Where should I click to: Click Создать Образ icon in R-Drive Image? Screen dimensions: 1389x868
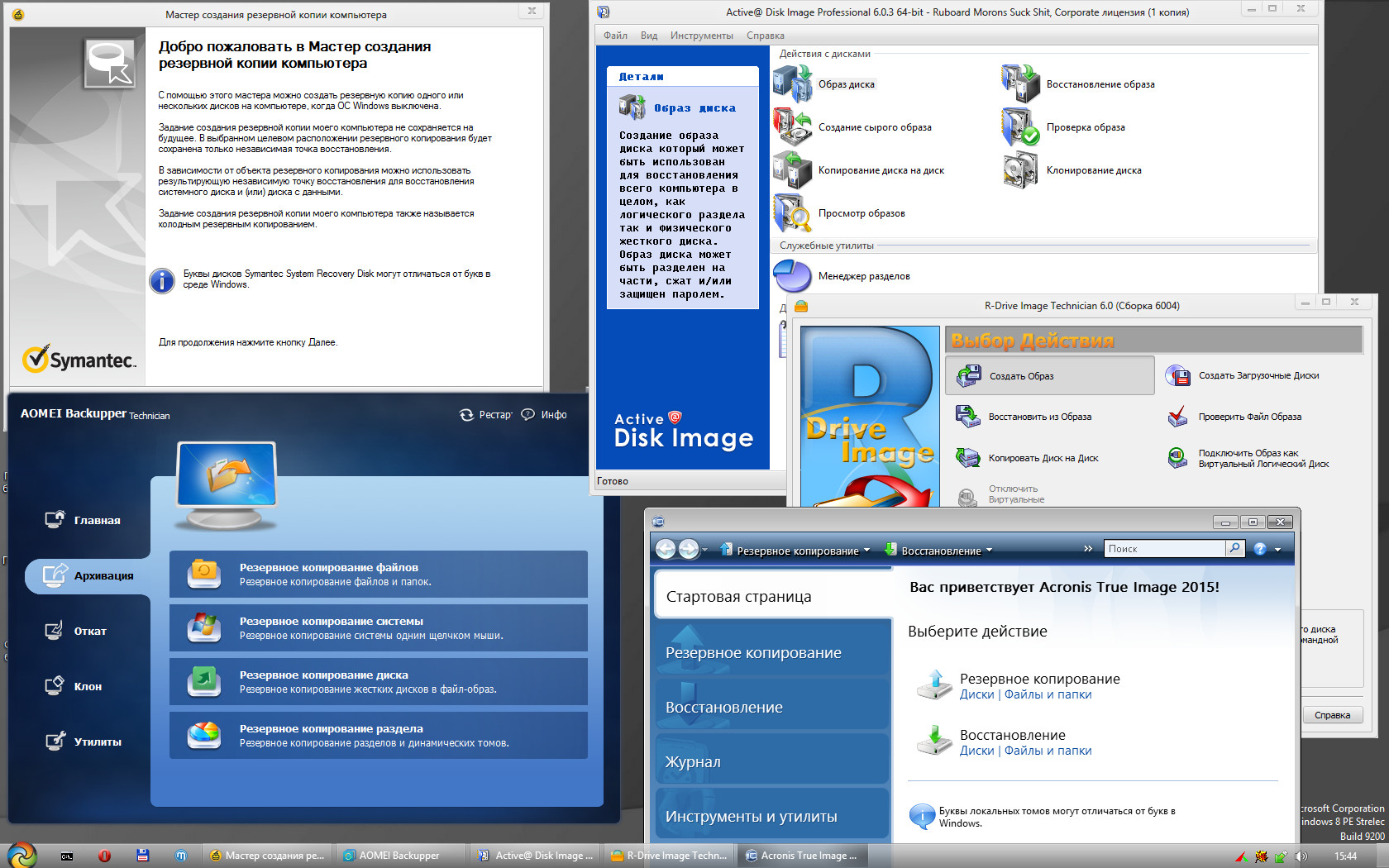pyautogui.click(x=968, y=375)
